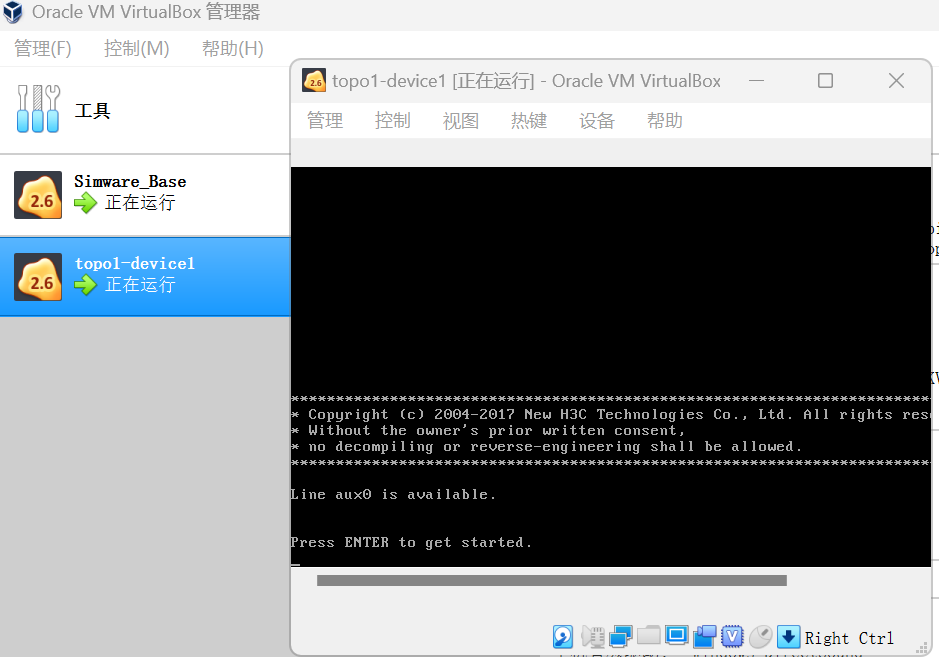This screenshot has height=657, width=939.
Task: Click the VirtualBox logo in manager title bar
Action: (13, 12)
